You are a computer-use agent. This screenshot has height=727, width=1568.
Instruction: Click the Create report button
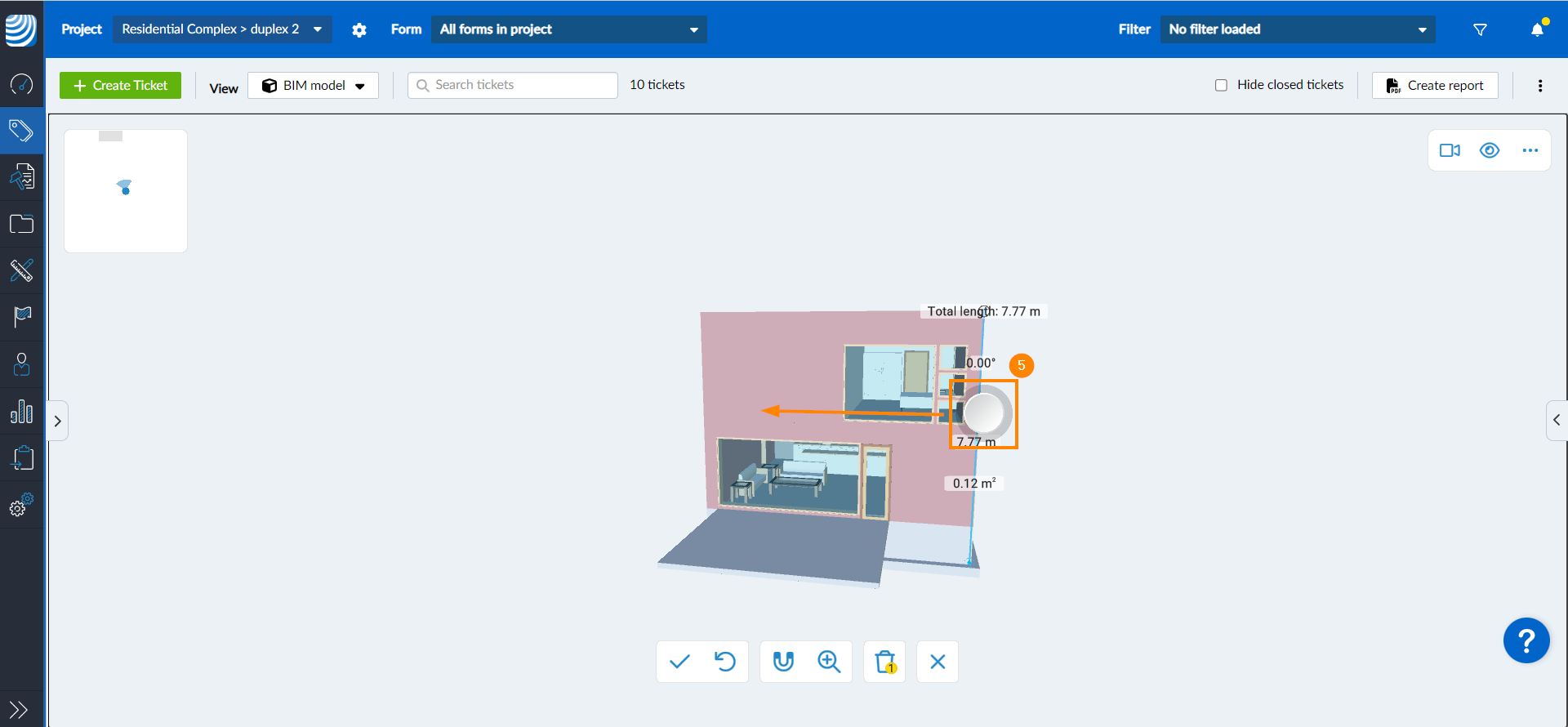[1435, 86]
